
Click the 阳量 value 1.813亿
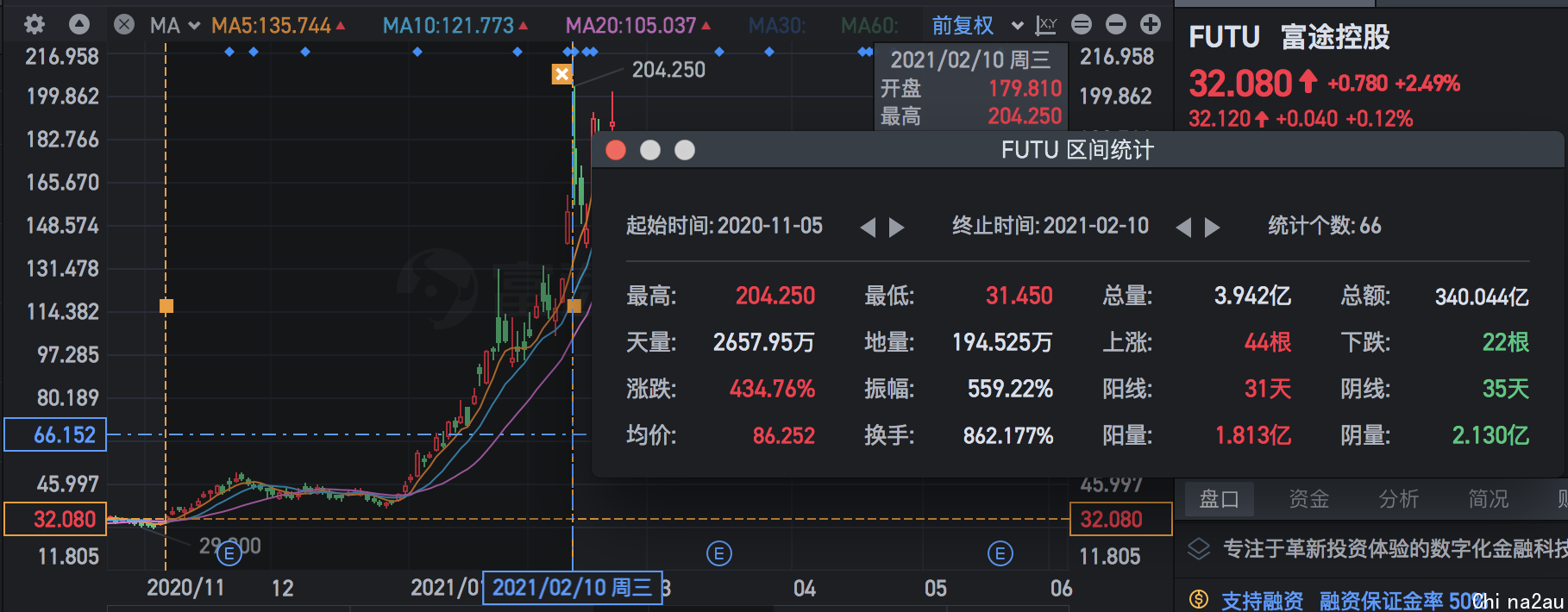pos(1253,436)
